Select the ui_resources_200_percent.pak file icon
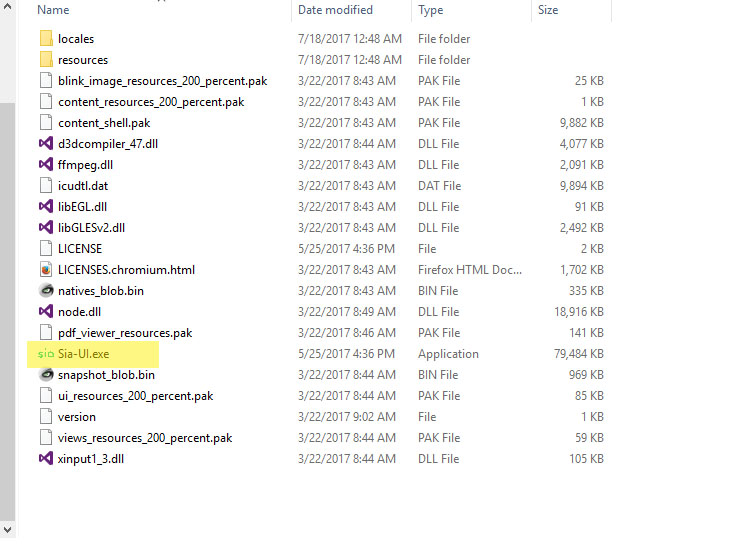The image size is (733, 552). coord(46,396)
